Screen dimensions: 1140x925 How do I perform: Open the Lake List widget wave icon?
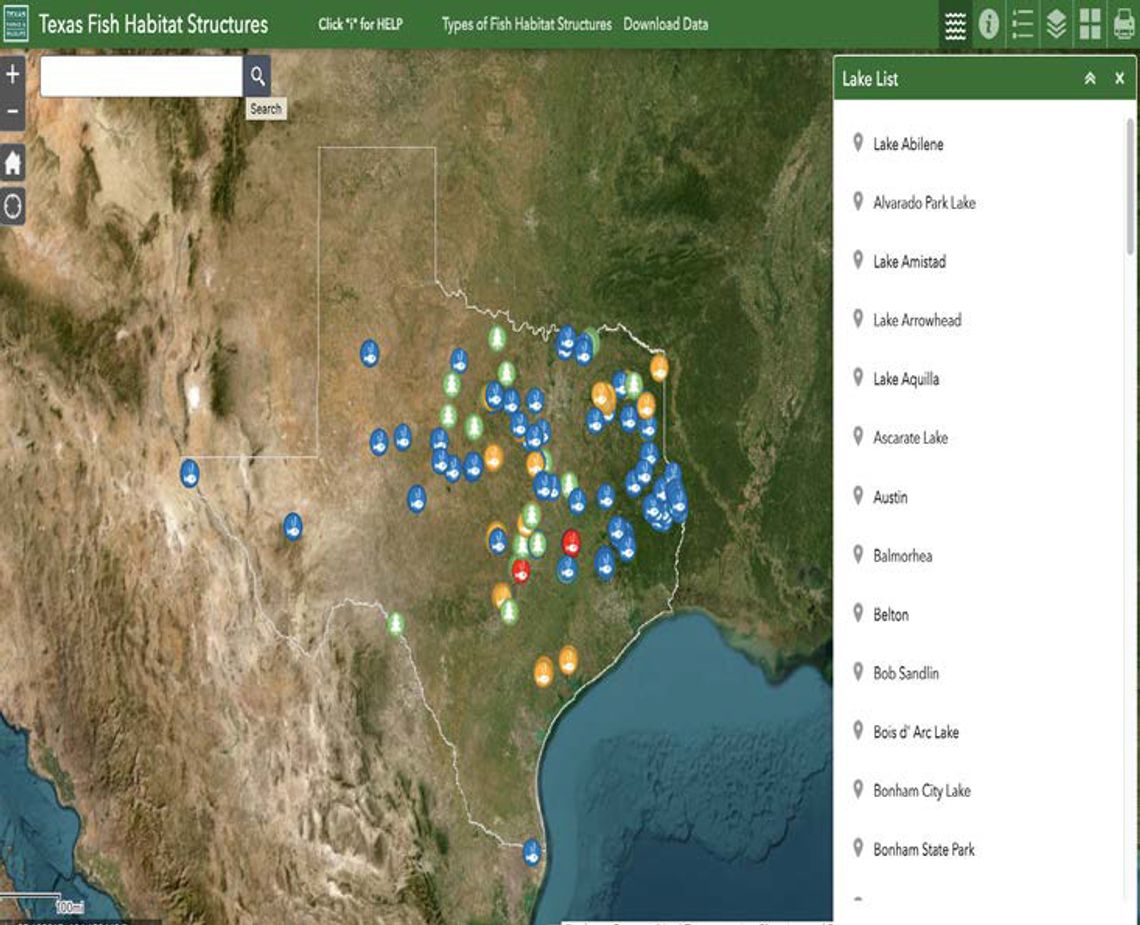tap(955, 25)
